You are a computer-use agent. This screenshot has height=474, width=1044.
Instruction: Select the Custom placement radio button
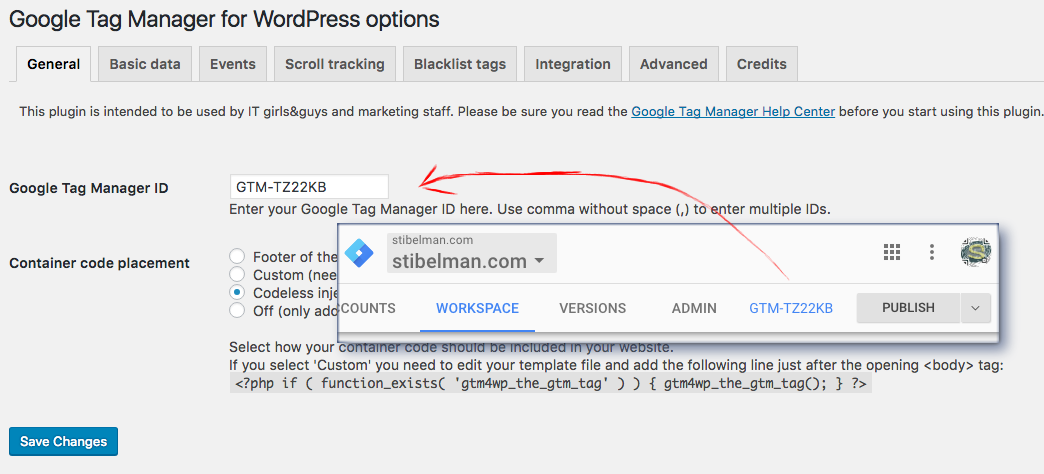[x=236, y=274]
